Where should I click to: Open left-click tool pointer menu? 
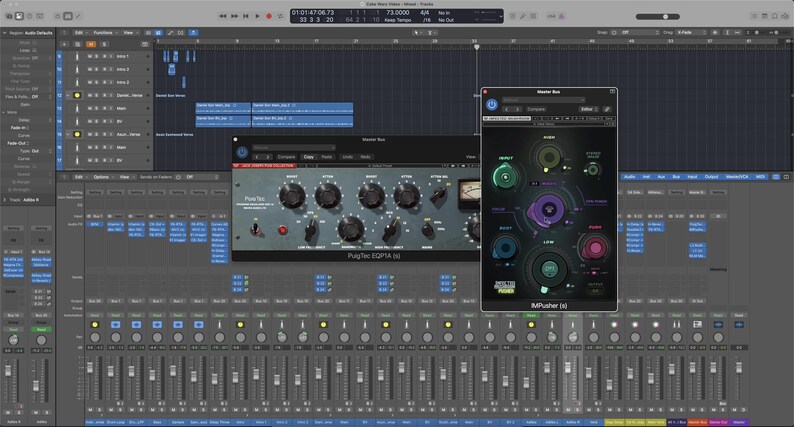pos(417,32)
